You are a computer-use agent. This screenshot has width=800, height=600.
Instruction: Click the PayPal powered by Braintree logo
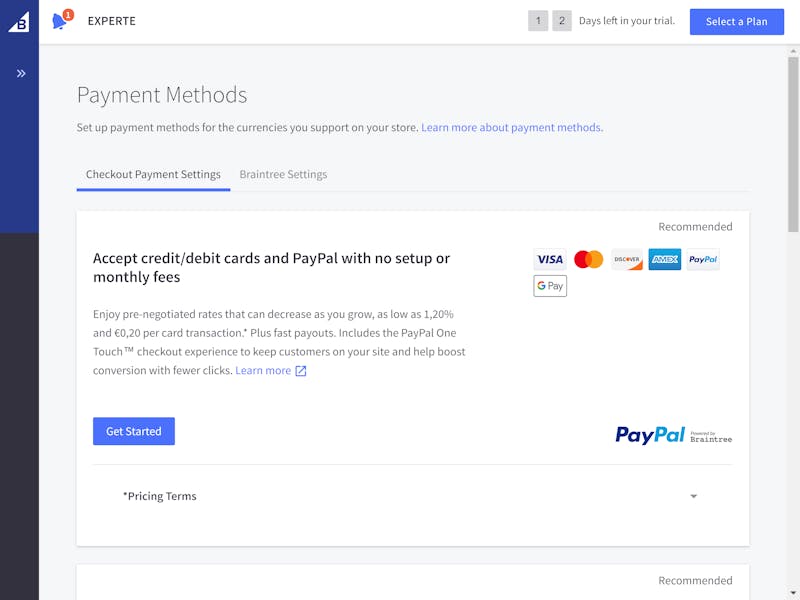point(673,435)
